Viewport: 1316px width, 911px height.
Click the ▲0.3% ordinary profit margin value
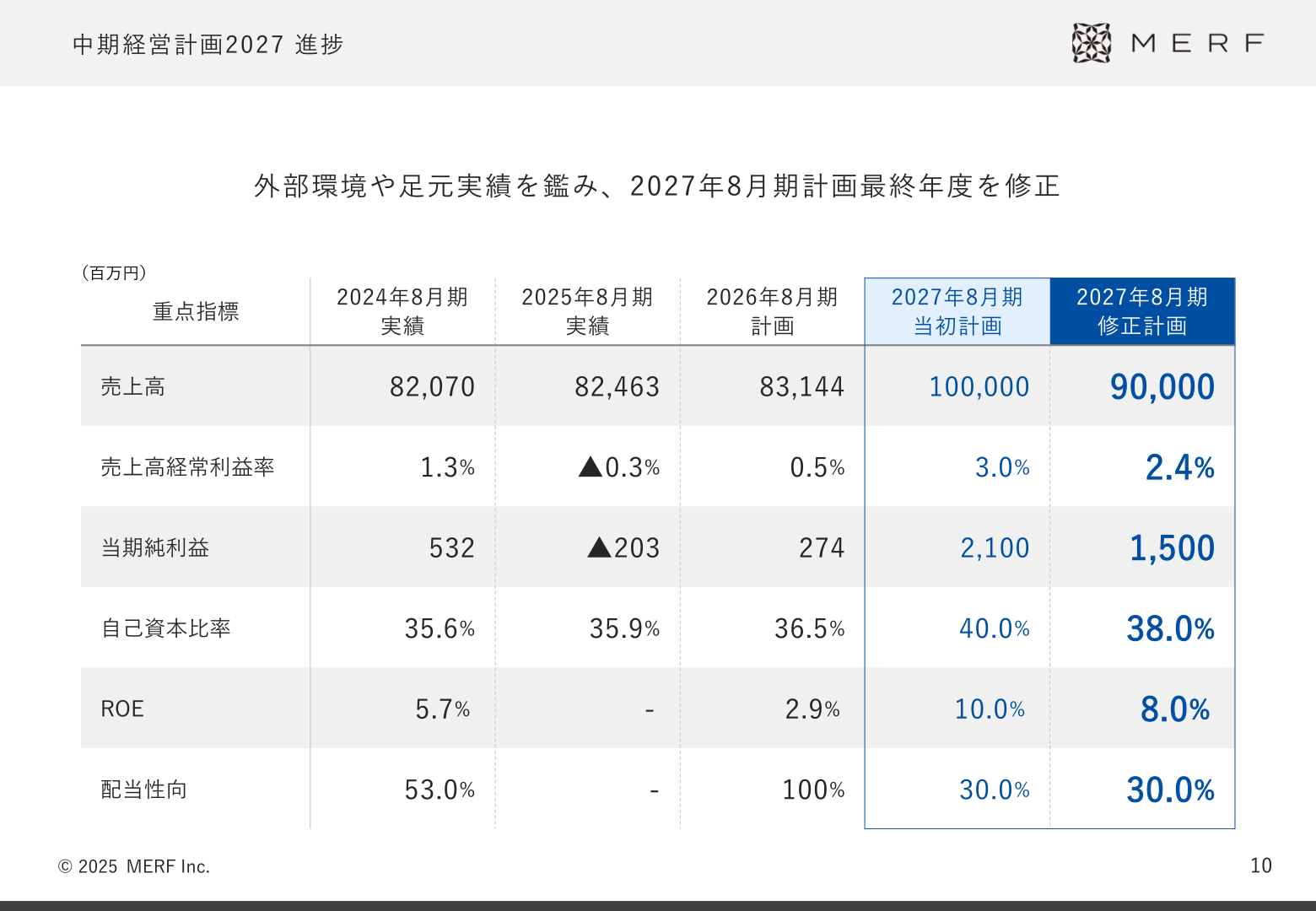(x=619, y=466)
